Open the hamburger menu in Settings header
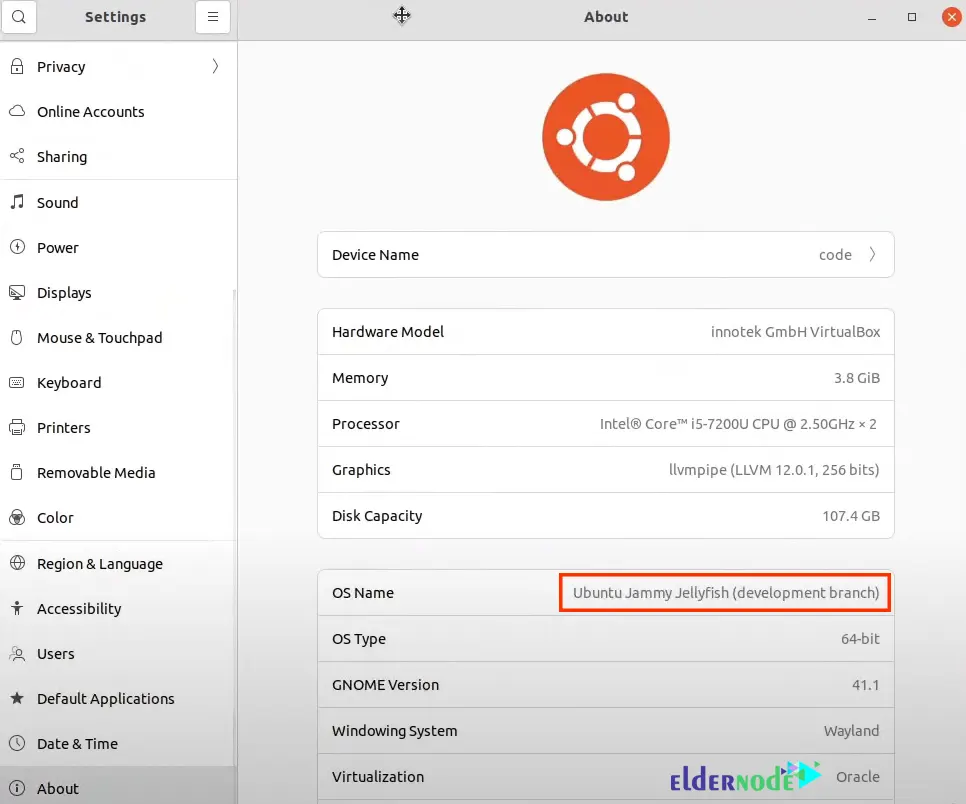The width and height of the screenshot is (966, 804). (213, 17)
